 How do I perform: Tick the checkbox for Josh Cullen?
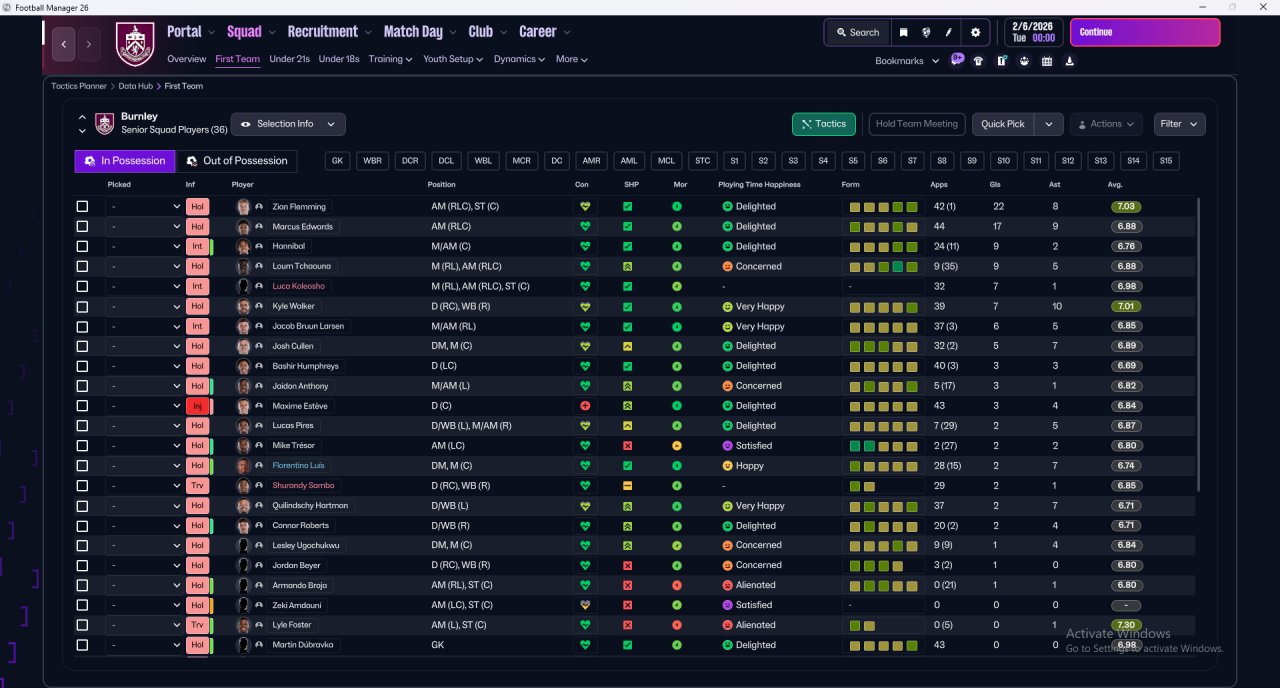82,346
